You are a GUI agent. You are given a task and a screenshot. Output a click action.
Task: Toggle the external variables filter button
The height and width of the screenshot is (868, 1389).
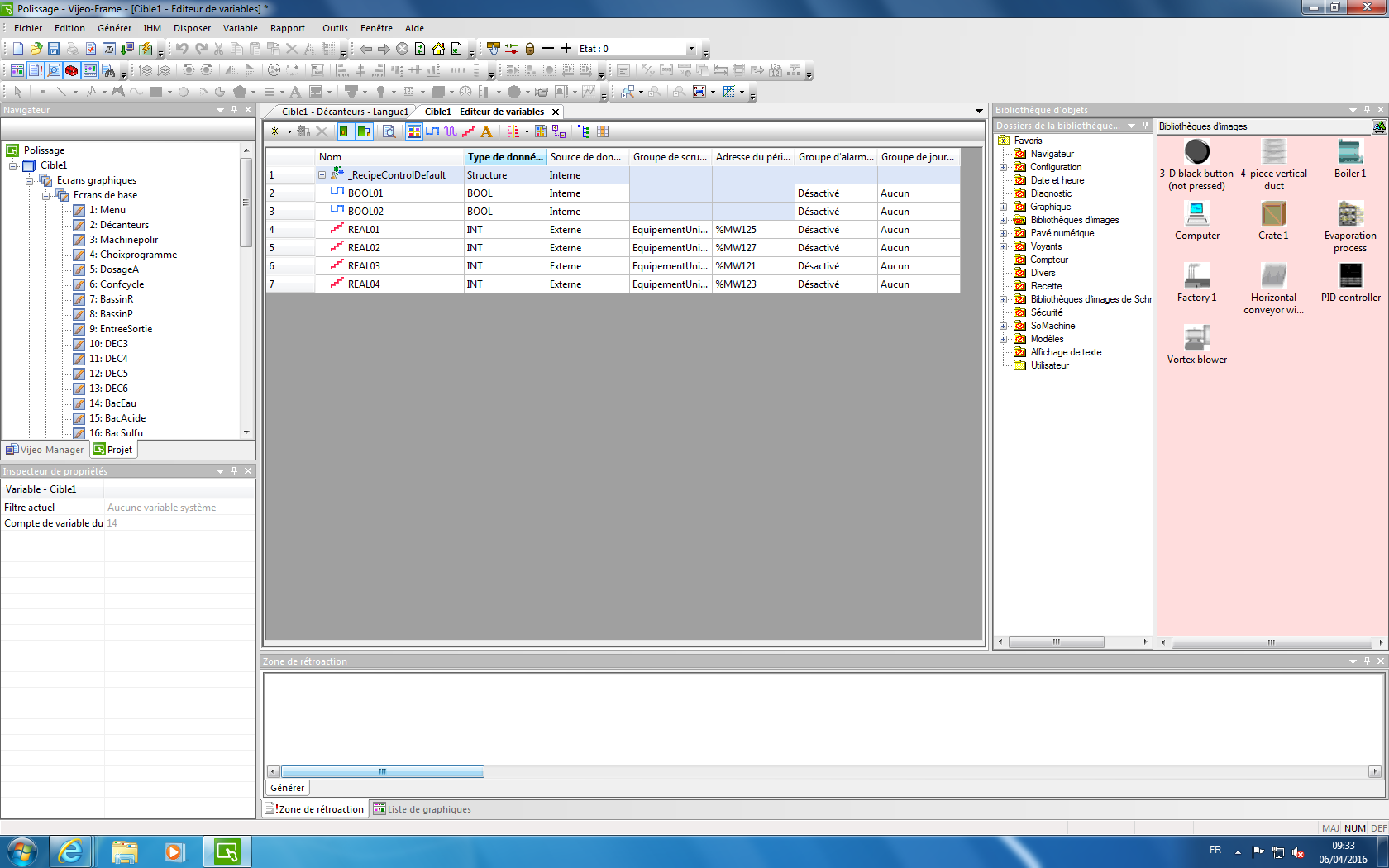point(363,131)
